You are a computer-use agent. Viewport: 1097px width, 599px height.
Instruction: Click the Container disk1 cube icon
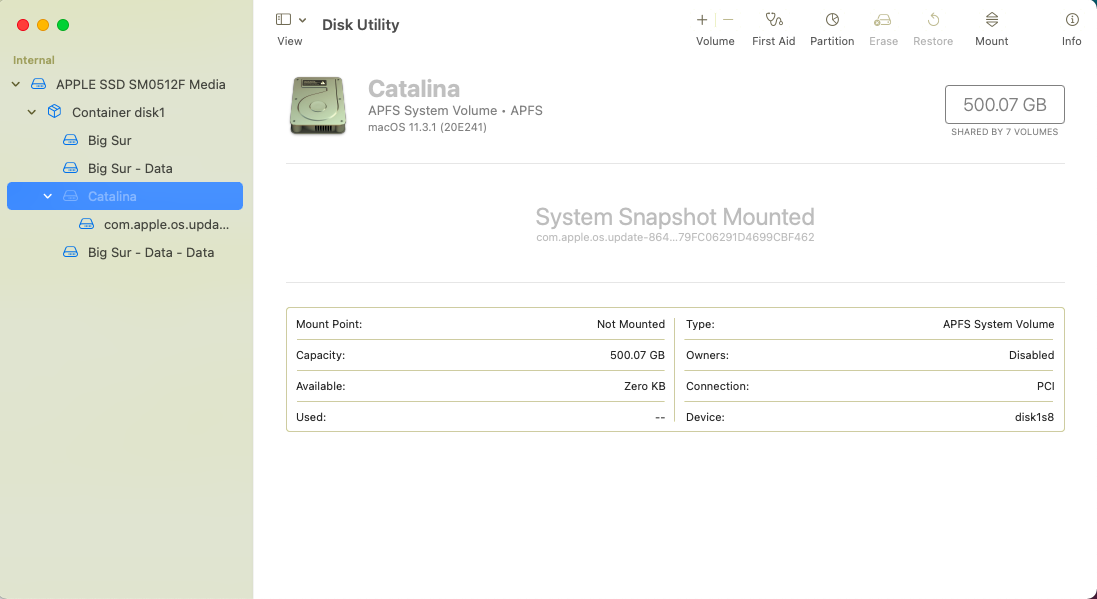click(x=55, y=112)
